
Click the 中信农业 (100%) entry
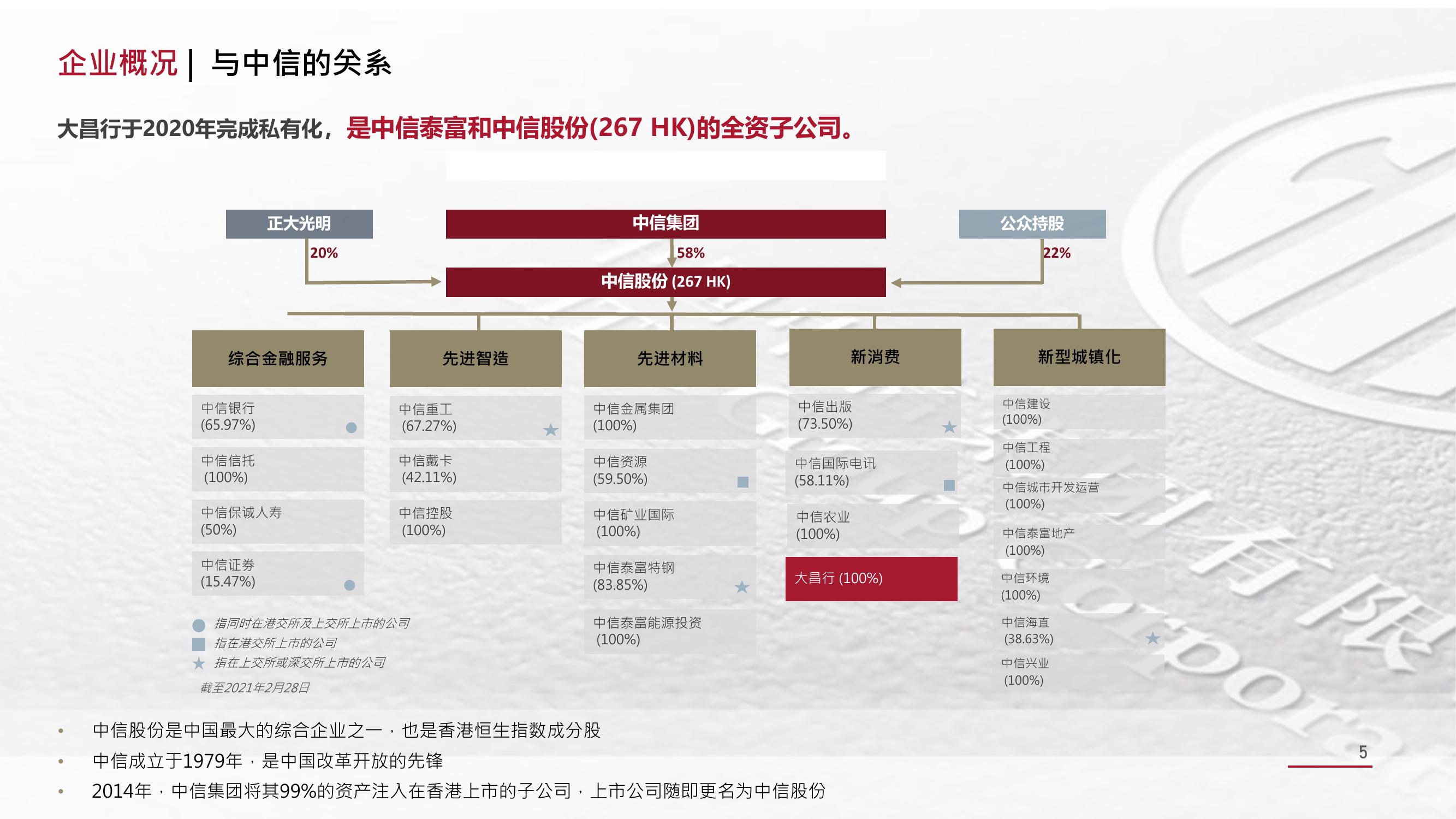click(x=873, y=526)
